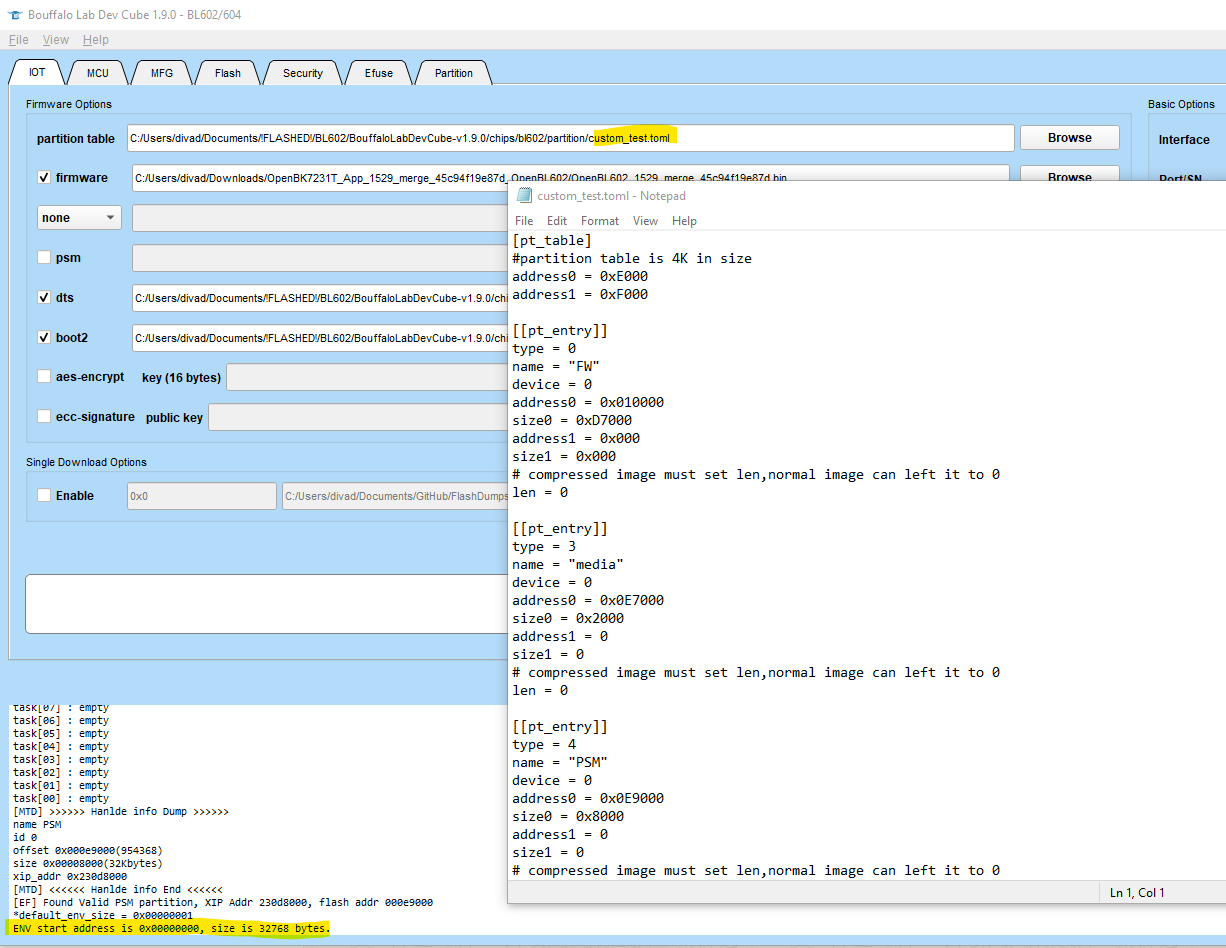Click 'size0 = 0xD7000' line in Notepad

pyautogui.click(x=572, y=421)
